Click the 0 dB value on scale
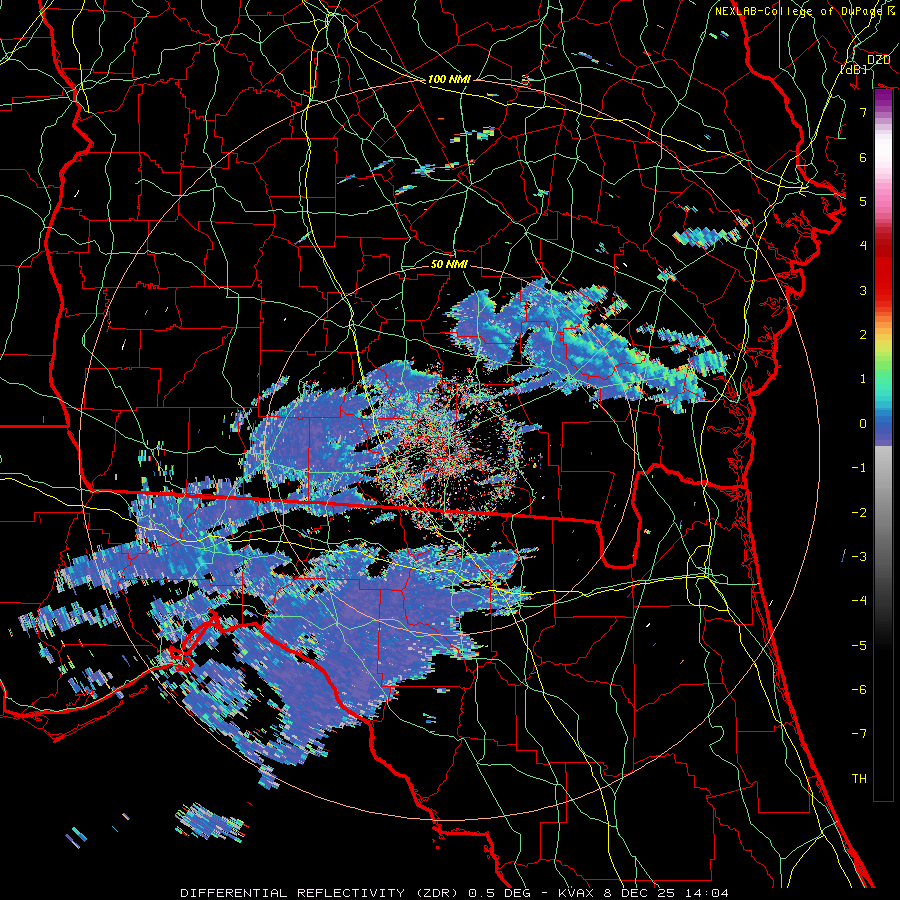The image size is (900, 900). (863, 424)
